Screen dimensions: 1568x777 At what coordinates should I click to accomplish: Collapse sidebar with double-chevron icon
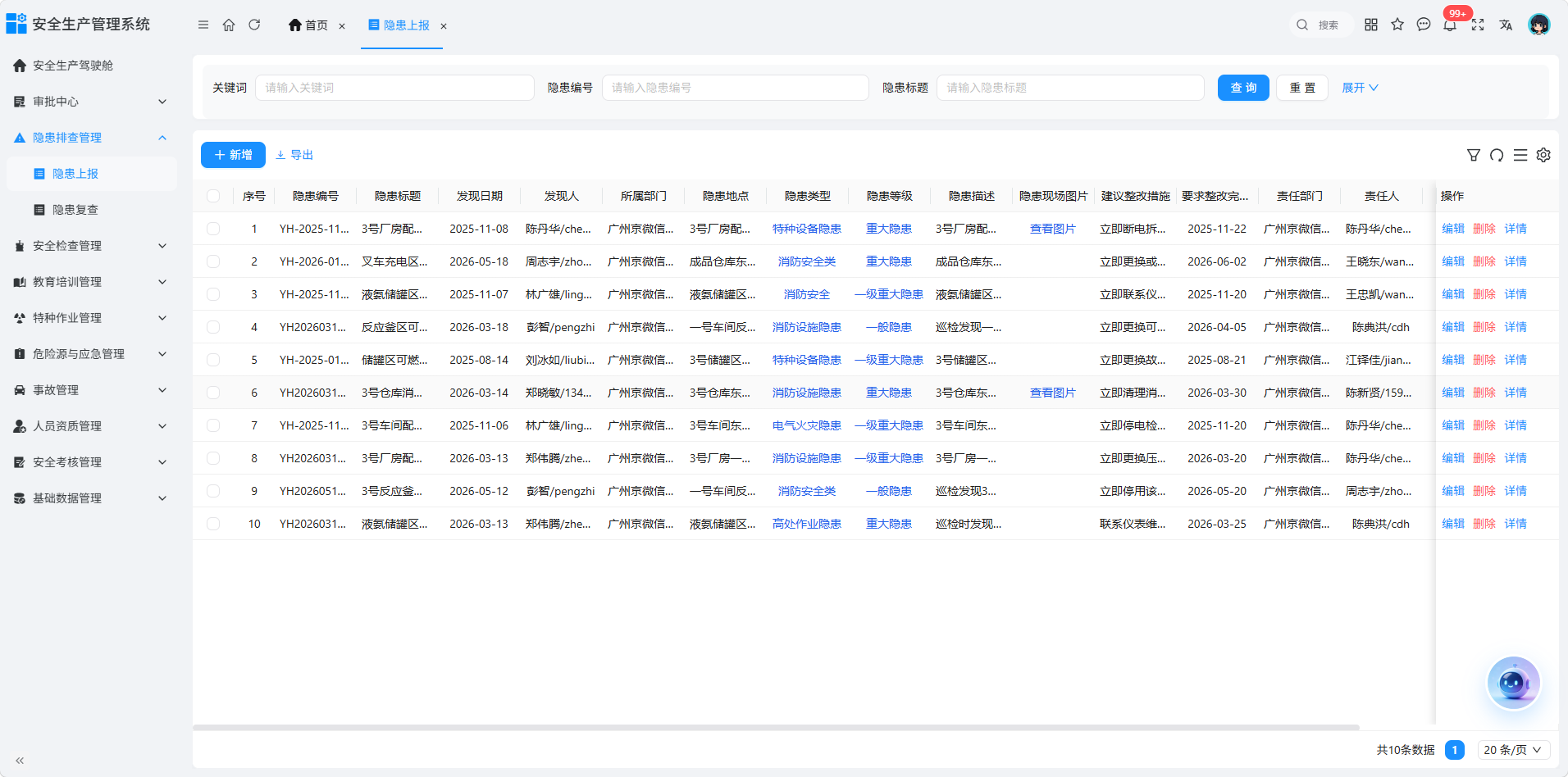pos(20,761)
